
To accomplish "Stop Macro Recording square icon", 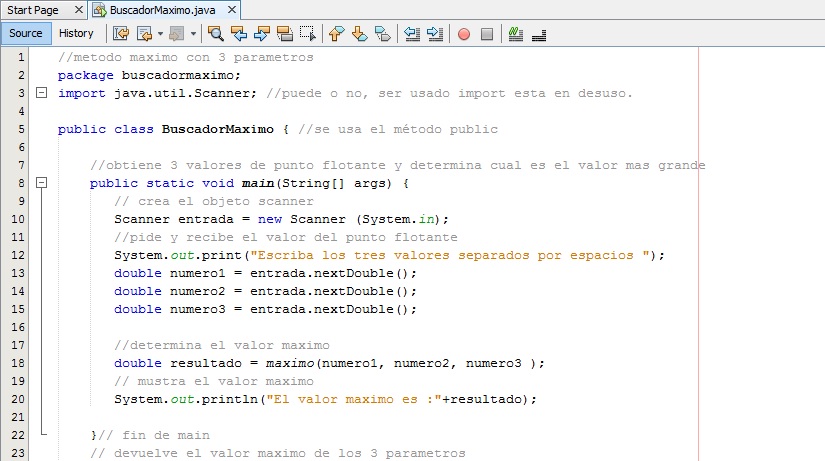I will click(x=487, y=33).
